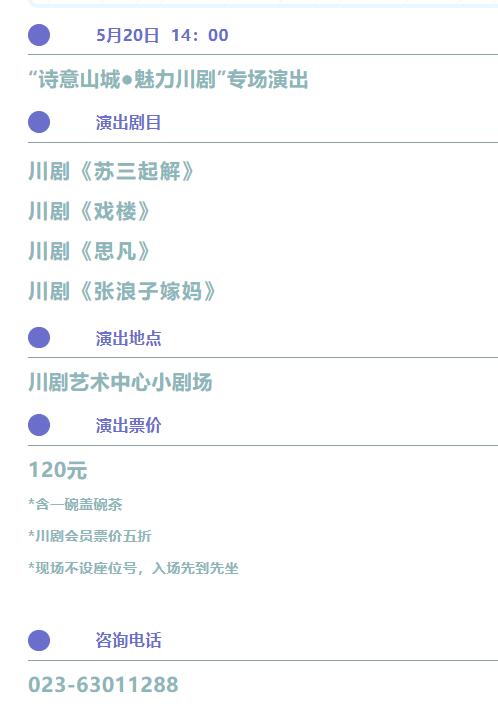The image size is (498, 710).
Task: Select the program item 川剧《戏楼》
Action: pyautogui.click(x=89, y=211)
